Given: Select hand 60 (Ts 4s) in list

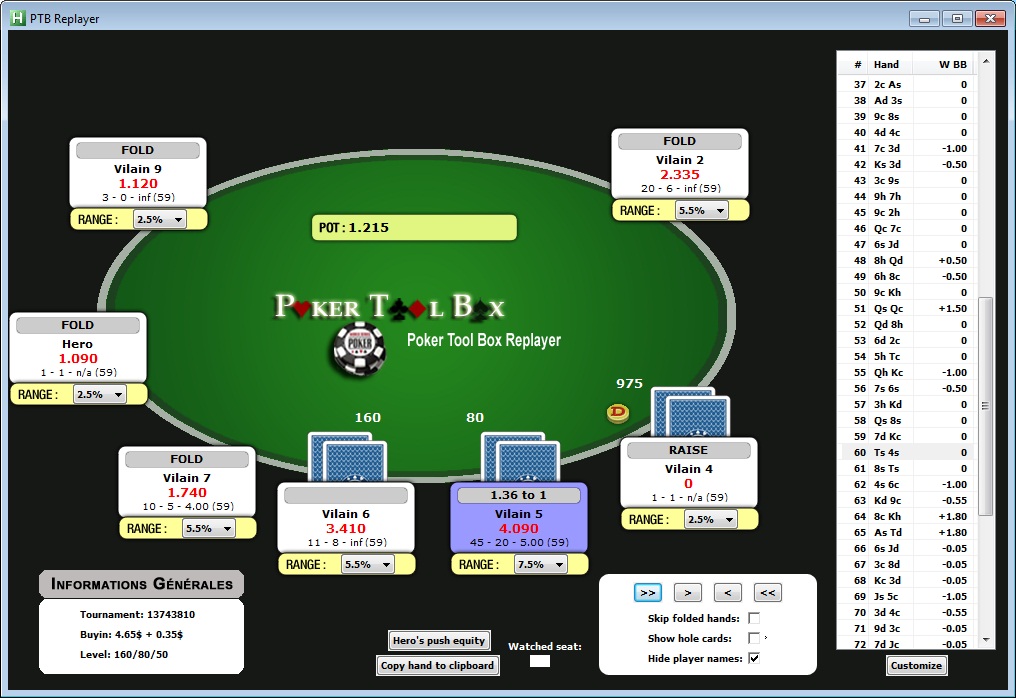Looking at the screenshot, I should tap(907, 452).
